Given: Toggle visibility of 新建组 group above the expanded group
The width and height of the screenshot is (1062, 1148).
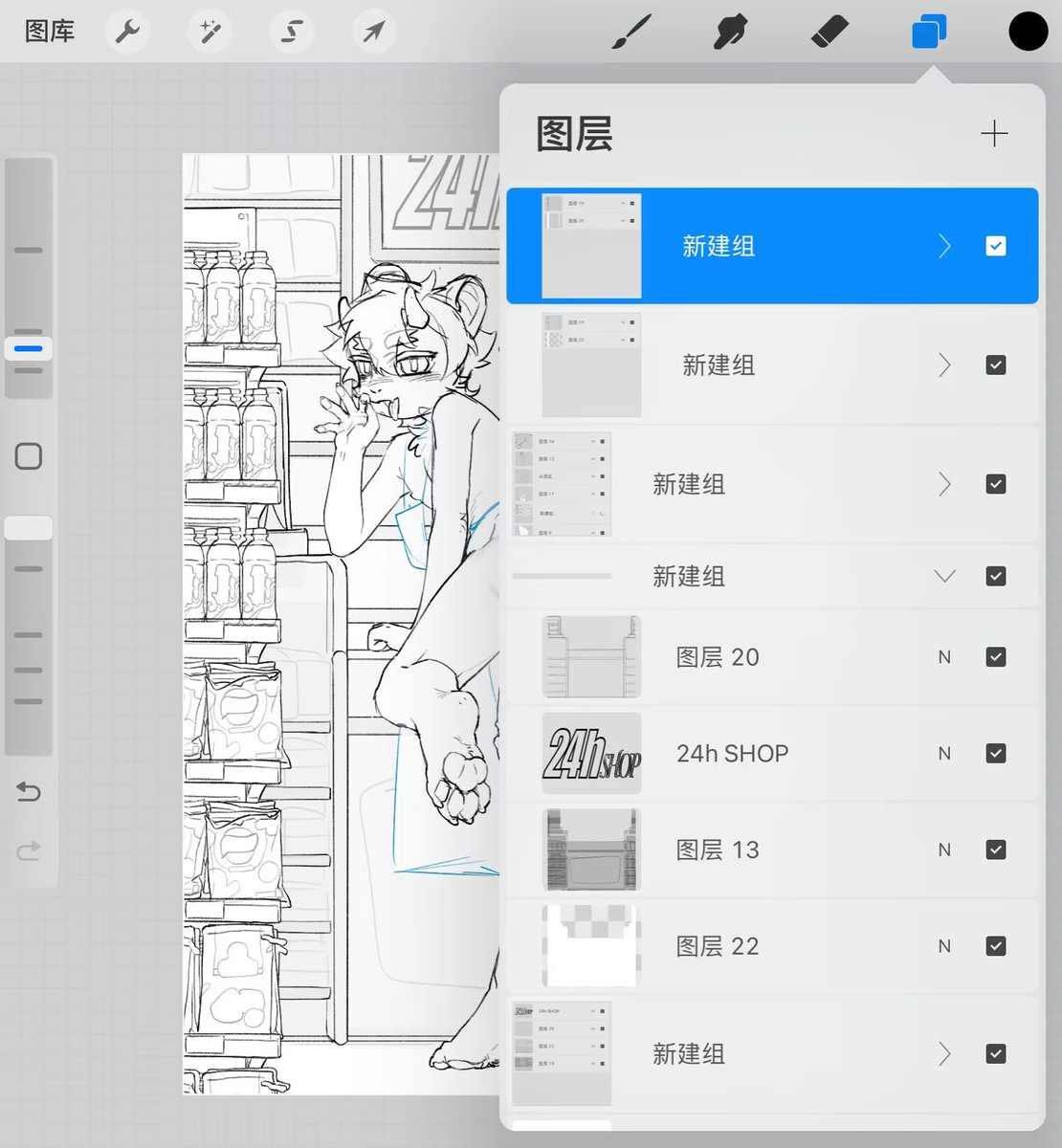Looking at the screenshot, I should [996, 484].
